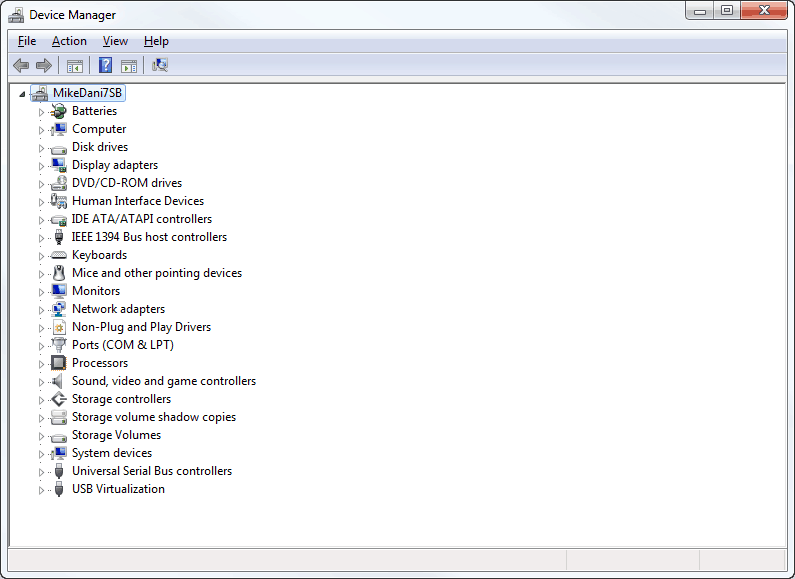Image resolution: width=795 pixels, height=579 pixels.
Task: Select IDE ATA/ATAPI controllers label
Action: click(x=141, y=219)
